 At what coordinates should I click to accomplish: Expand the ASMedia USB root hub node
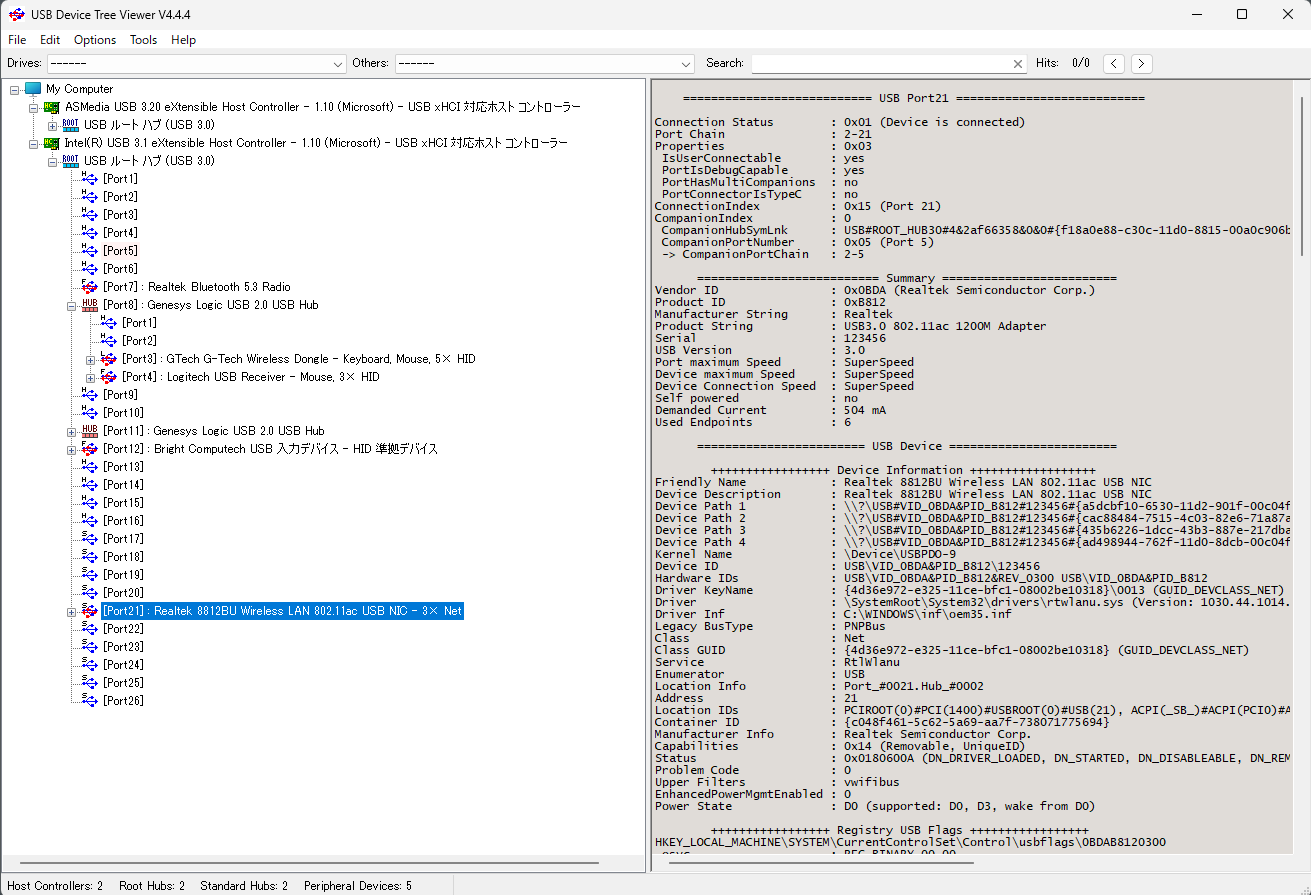pos(53,125)
